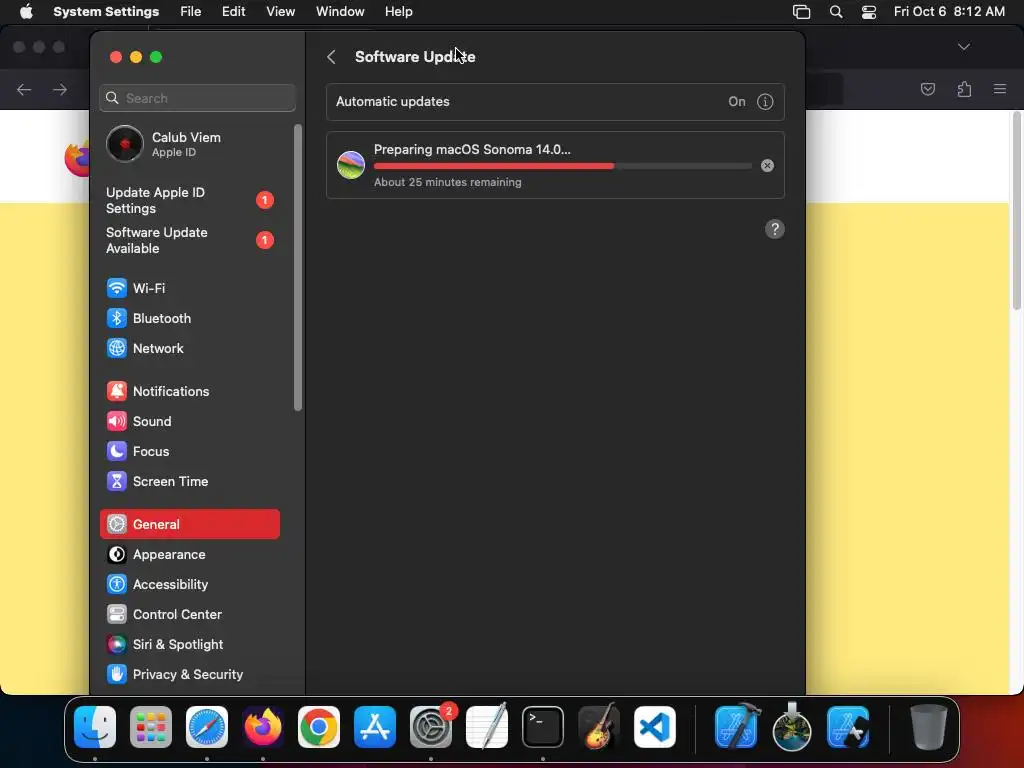1024x768 pixels.
Task: Click the sidebar scrollbar
Action: [298, 268]
